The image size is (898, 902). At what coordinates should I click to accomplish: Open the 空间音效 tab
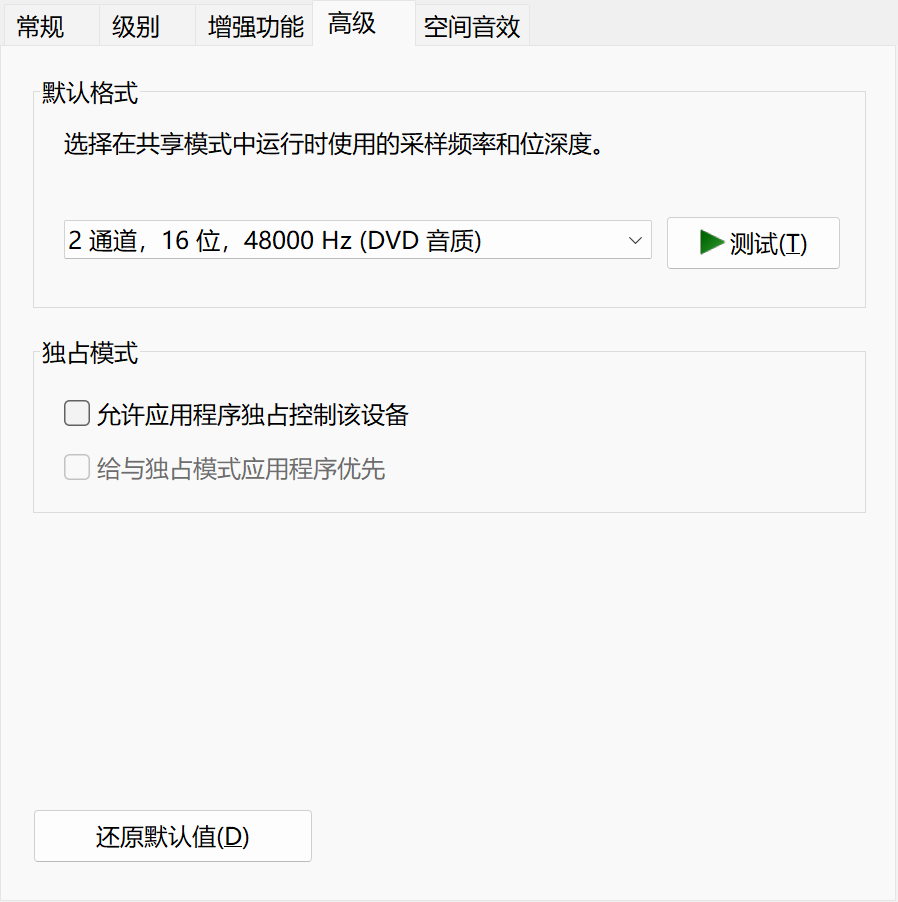pos(471,27)
